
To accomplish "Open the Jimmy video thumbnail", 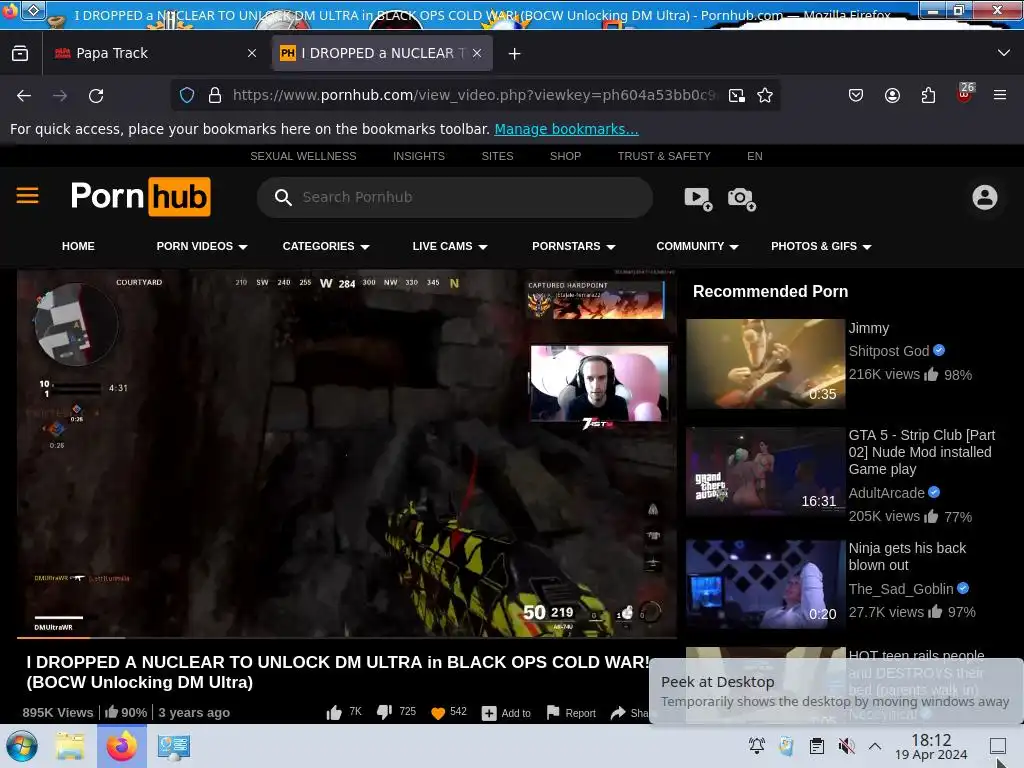I will tap(765, 364).
